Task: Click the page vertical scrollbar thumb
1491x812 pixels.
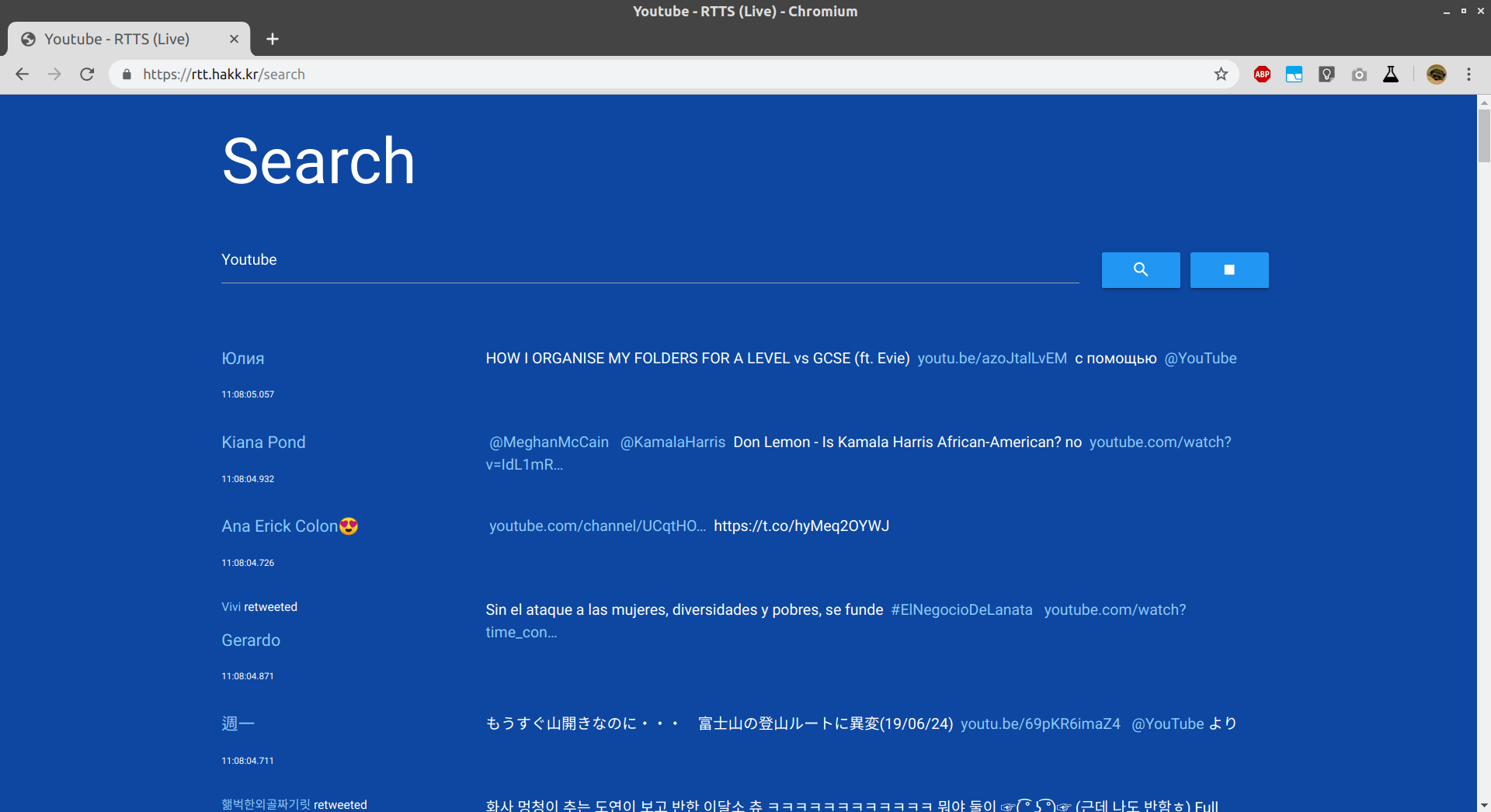Action: (x=1484, y=135)
